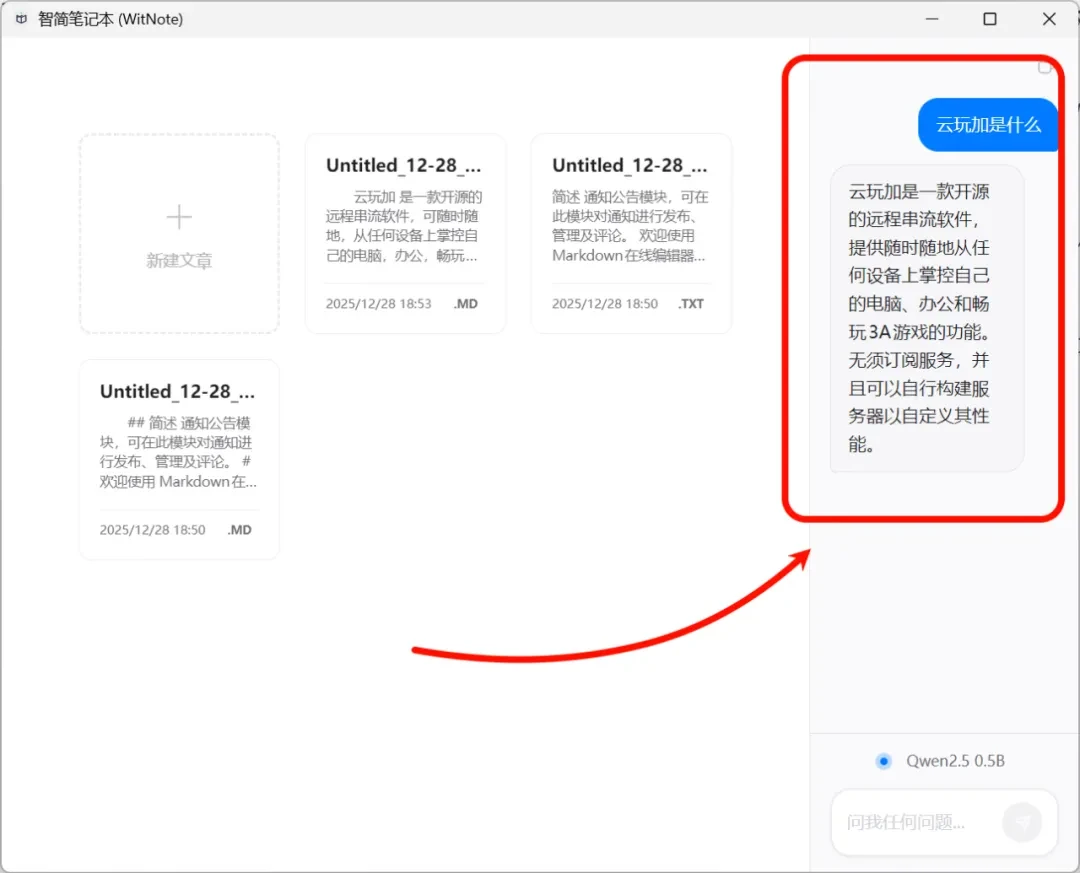
Task: Click the .MD label on the ## 简述 note
Action: coord(240,530)
